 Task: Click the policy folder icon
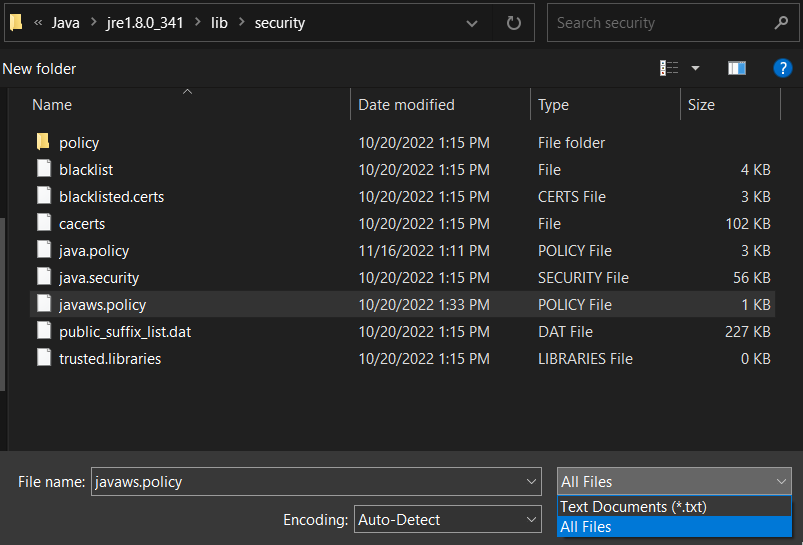click(x=44, y=142)
